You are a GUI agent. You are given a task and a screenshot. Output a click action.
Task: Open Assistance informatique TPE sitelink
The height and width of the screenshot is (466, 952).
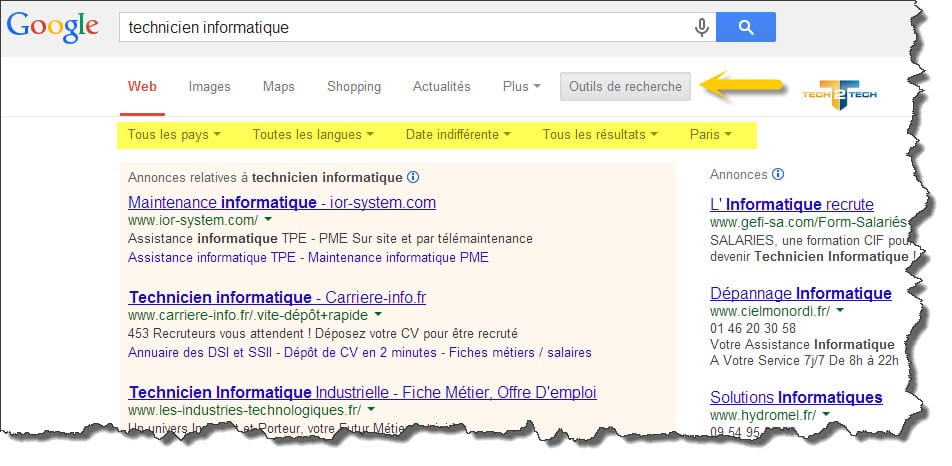pos(212,257)
